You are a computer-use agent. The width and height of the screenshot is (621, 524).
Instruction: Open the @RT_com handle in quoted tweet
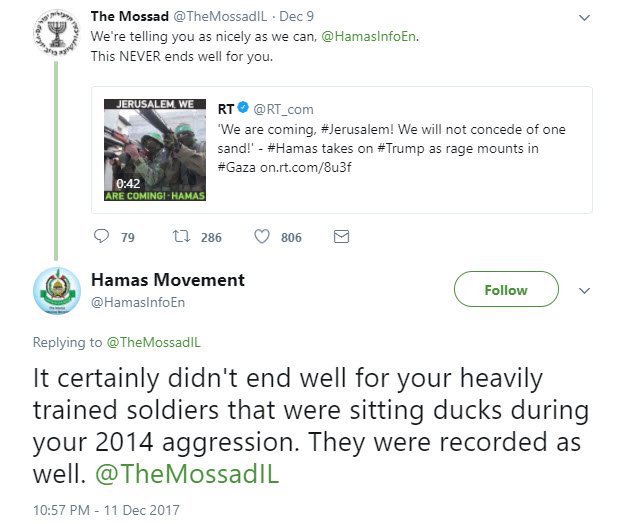[283, 109]
